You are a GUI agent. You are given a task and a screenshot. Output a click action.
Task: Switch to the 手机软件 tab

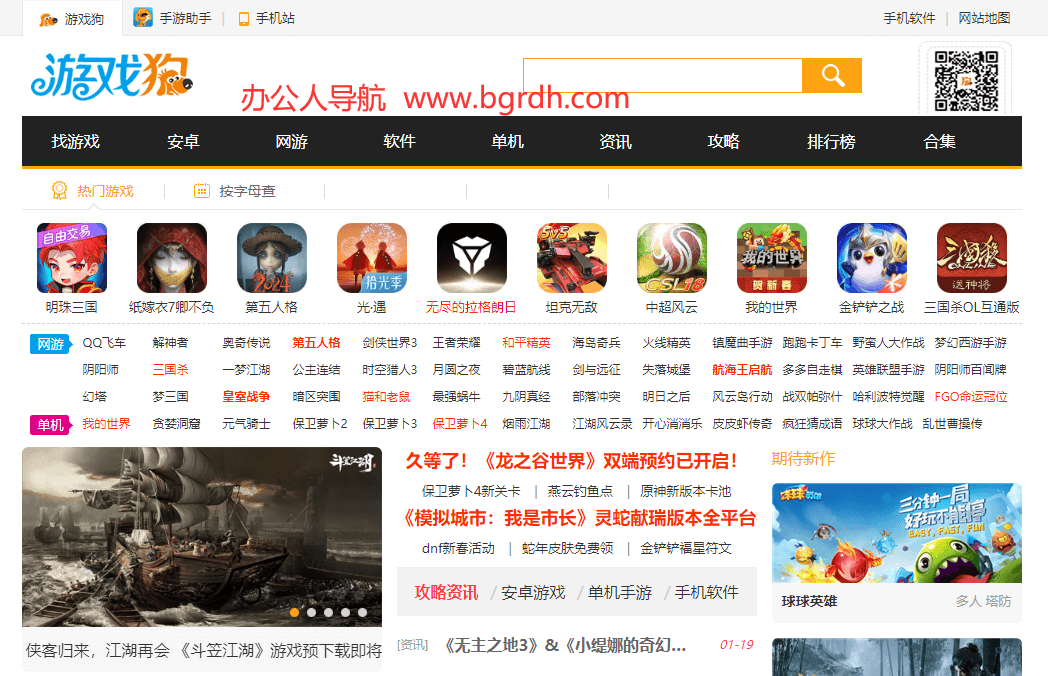[706, 592]
